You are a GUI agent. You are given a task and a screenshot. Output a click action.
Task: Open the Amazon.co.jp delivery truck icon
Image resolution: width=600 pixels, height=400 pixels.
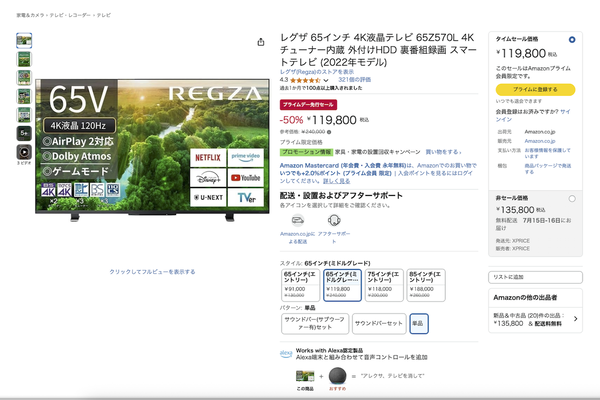pyautogui.click(x=298, y=220)
